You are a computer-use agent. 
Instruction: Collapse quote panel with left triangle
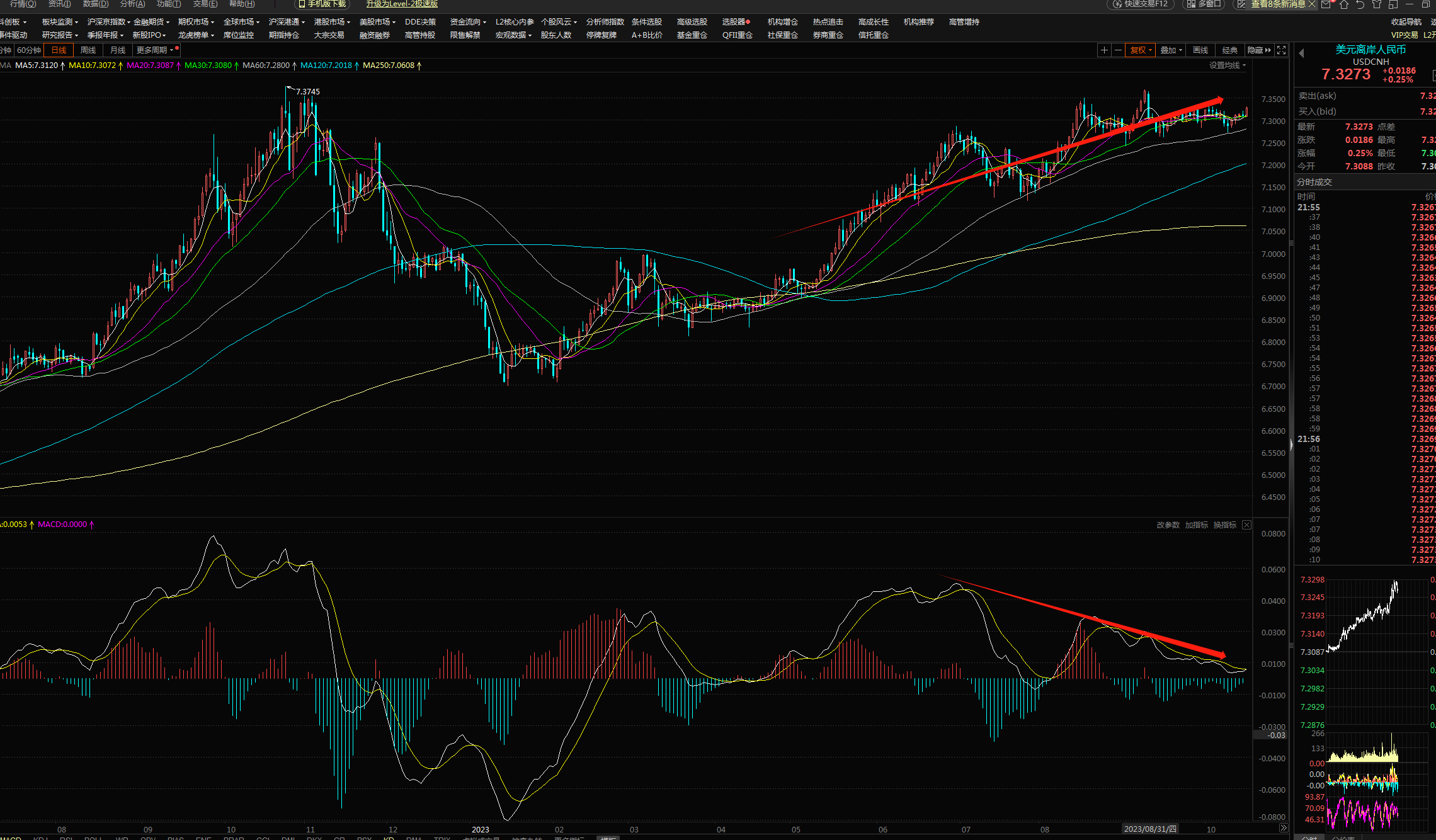[1301, 54]
